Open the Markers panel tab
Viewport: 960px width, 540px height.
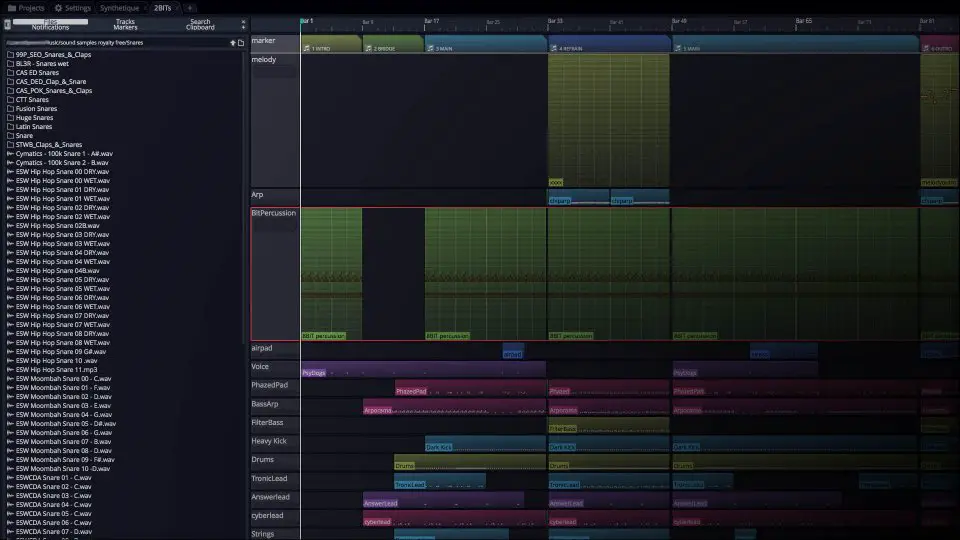click(125, 28)
